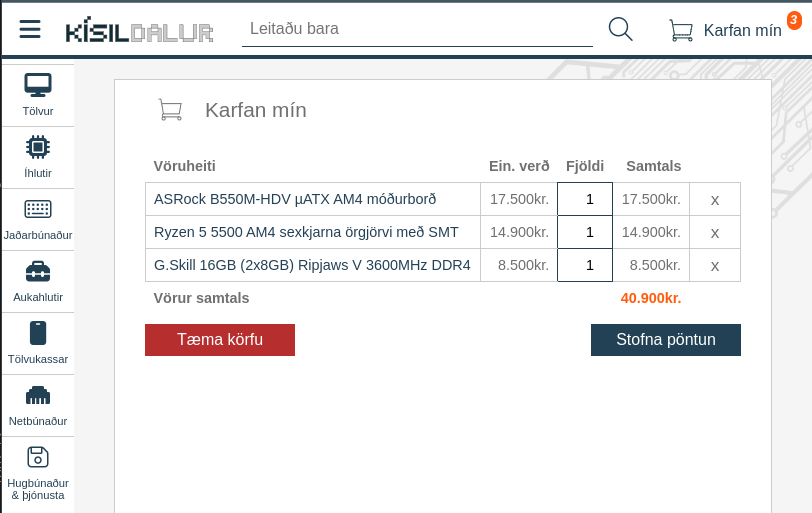Open Hugbúnaður & þjónusta category

pos(38,474)
